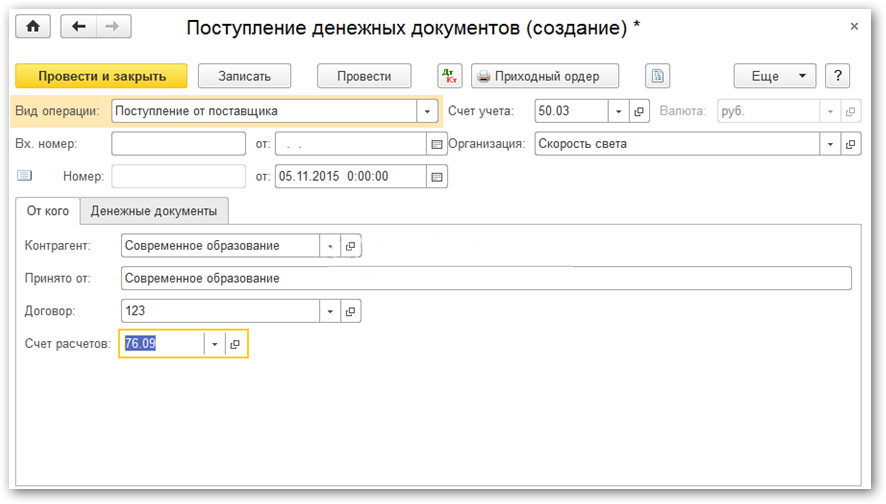Expand the Вид операции dropdown
The image size is (886, 504).
point(428,111)
